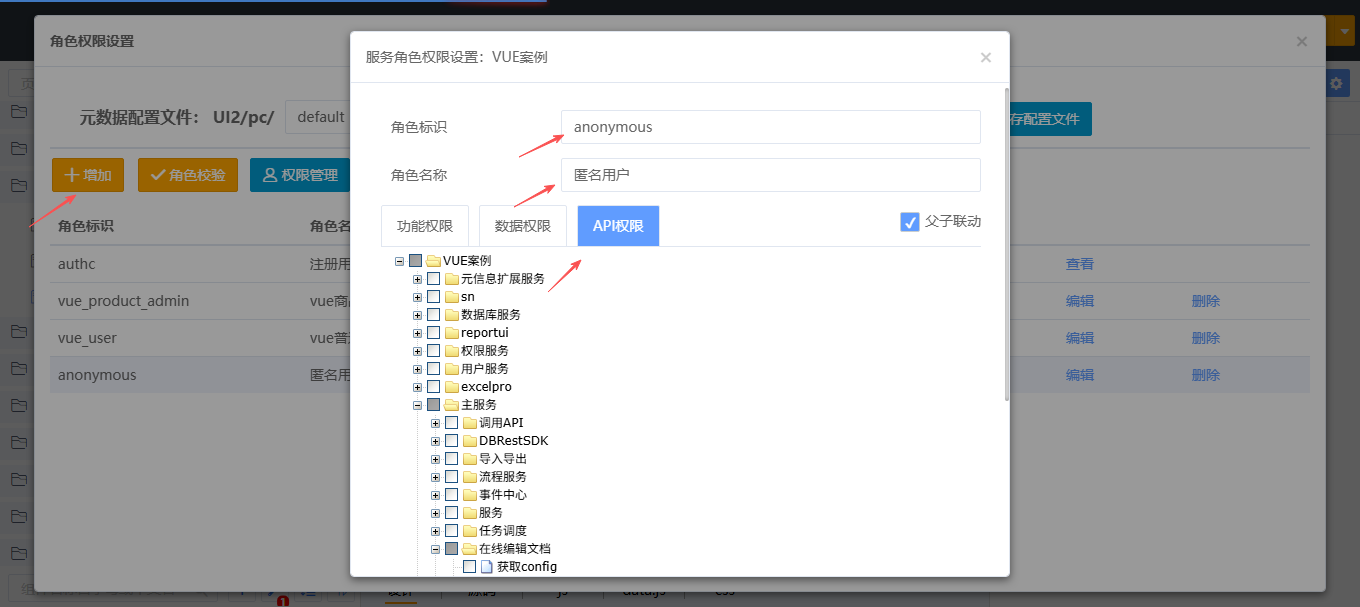Expand the 元信息扩展服务 tree node
This screenshot has width=1360, height=607.
[x=417, y=279]
